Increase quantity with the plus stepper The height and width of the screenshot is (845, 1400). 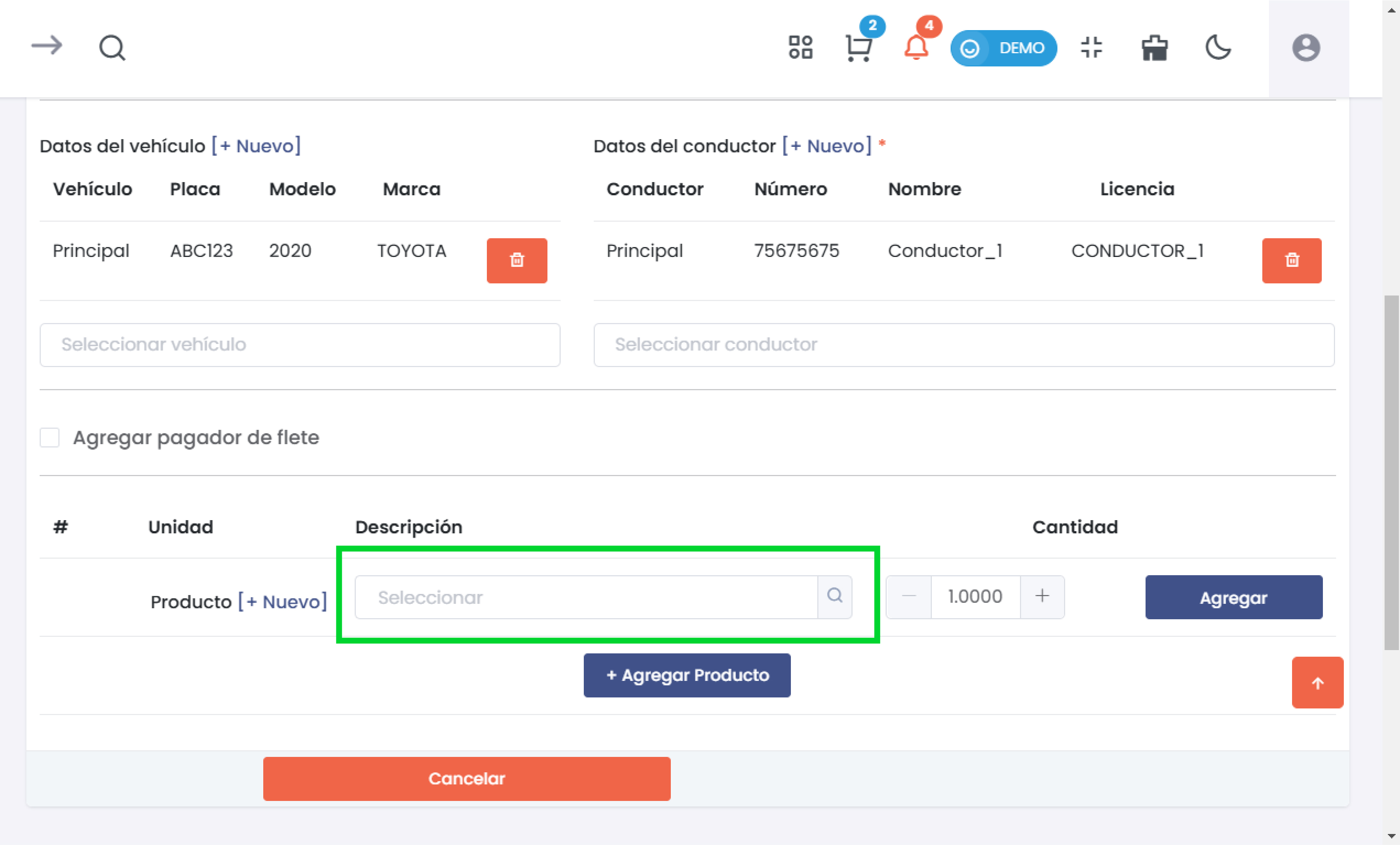point(1042,596)
